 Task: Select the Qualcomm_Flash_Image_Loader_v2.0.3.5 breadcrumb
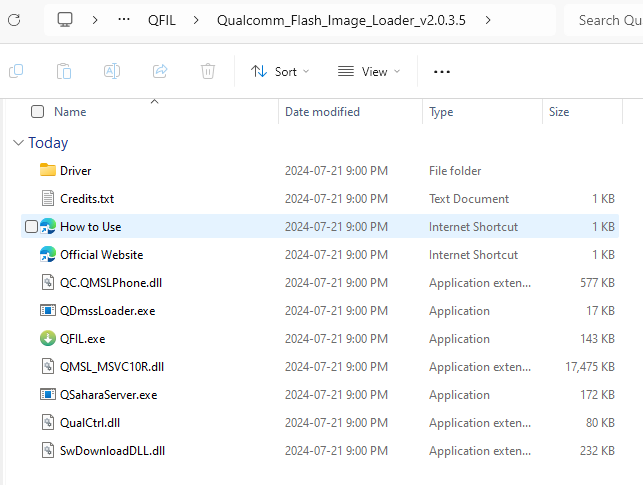[x=341, y=20]
